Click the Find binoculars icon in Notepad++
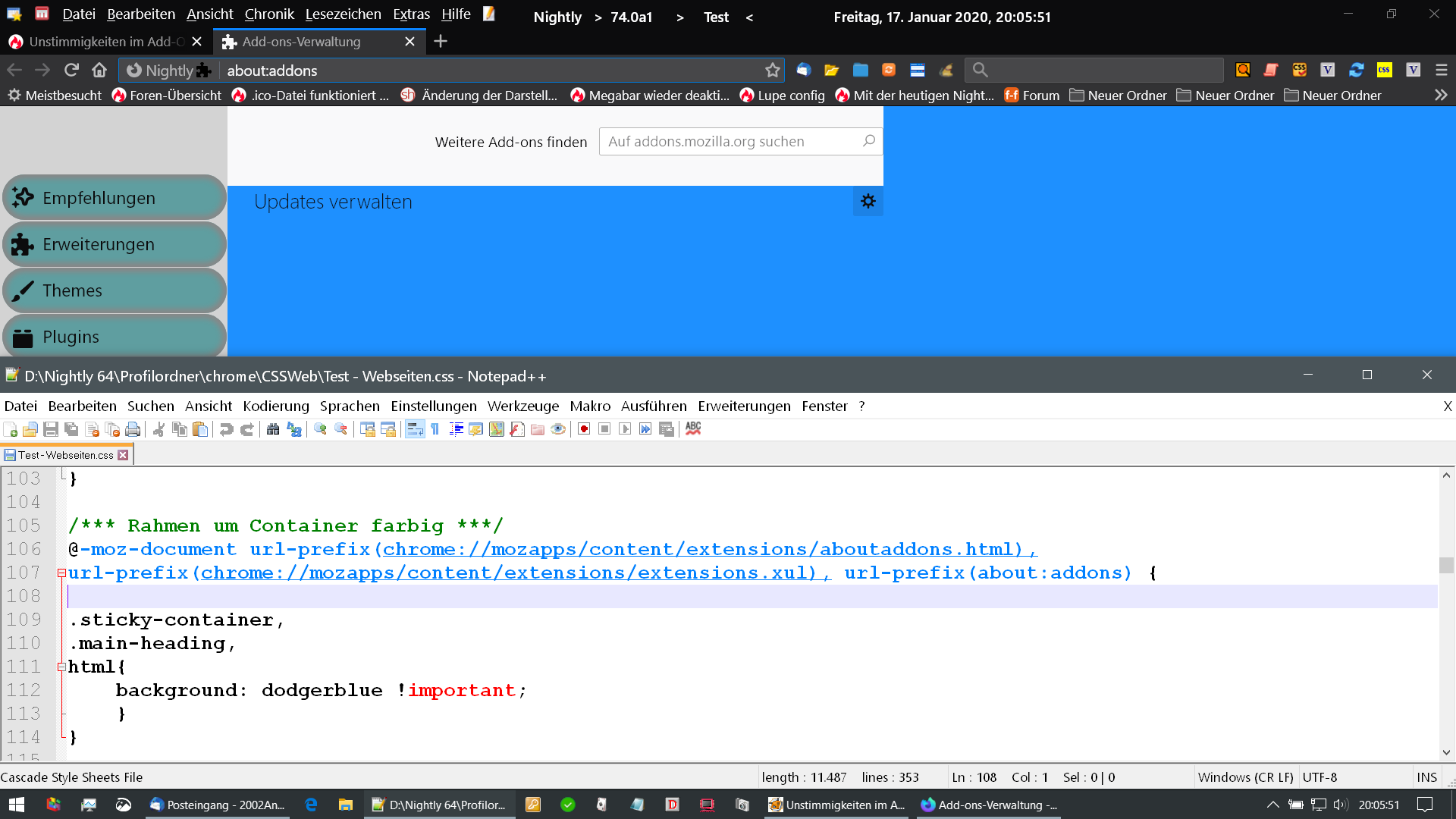Image resolution: width=1456 pixels, height=819 pixels. pos(273,429)
